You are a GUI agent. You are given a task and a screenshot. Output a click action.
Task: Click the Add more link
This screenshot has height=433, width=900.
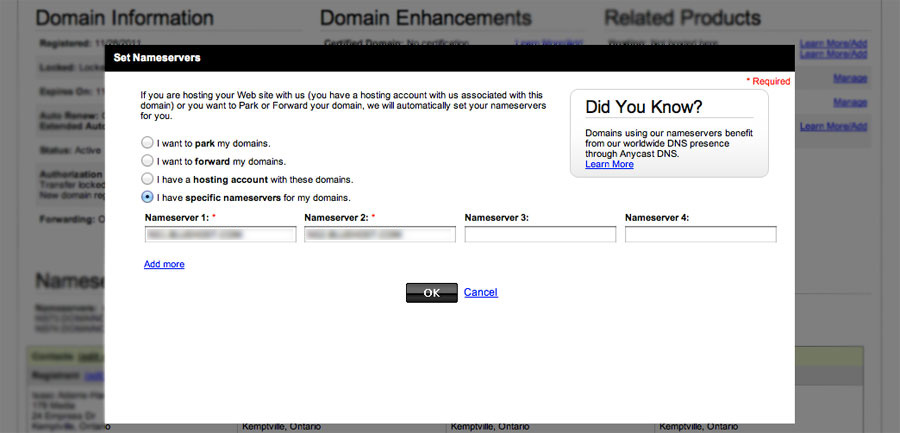(x=164, y=264)
